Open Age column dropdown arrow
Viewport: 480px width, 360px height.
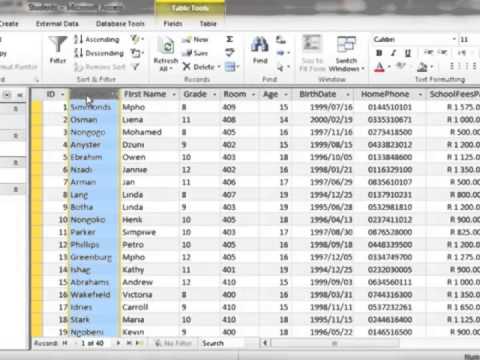point(286,95)
